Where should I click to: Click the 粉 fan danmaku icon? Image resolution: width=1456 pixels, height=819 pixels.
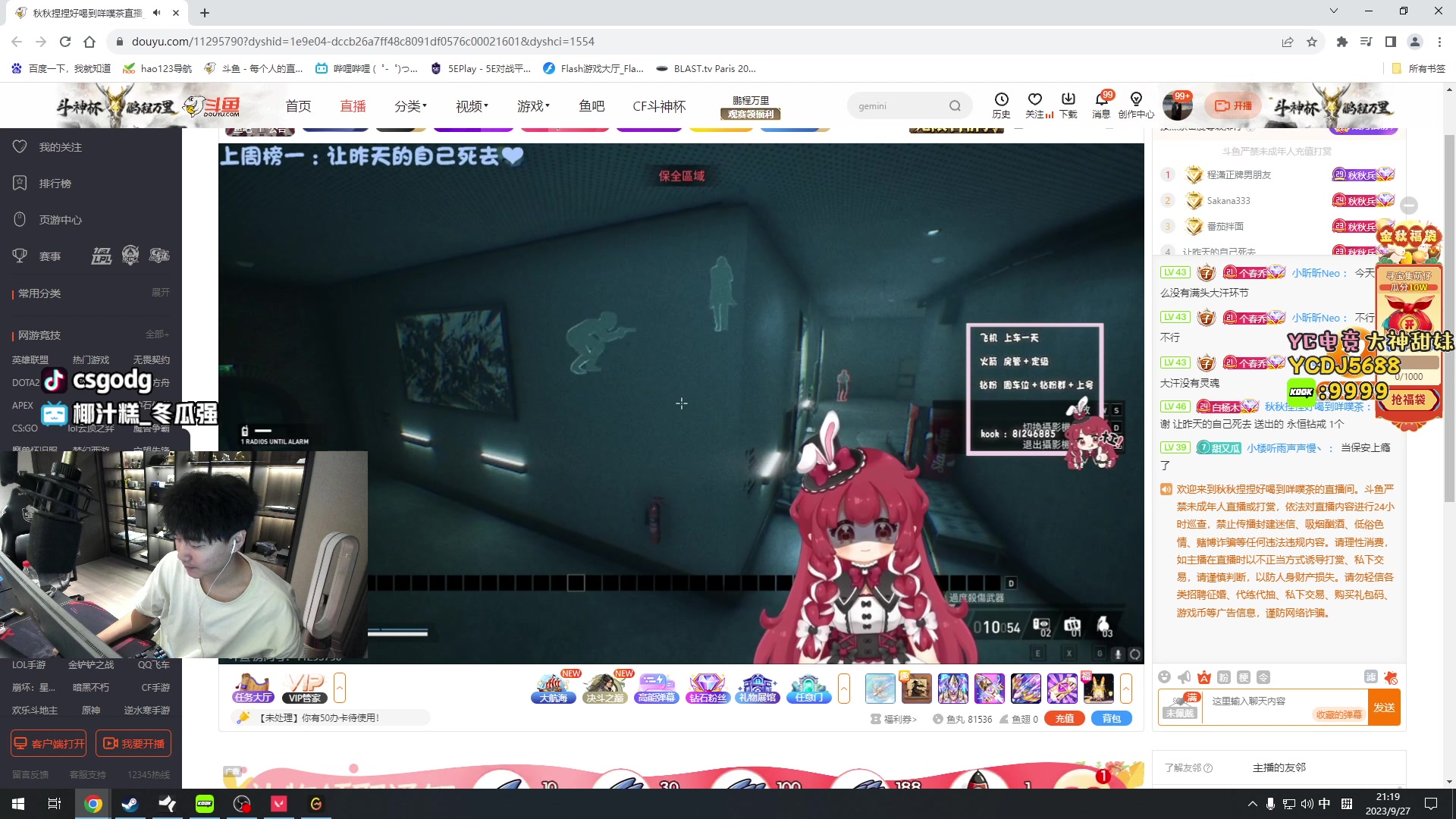point(1224,677)
